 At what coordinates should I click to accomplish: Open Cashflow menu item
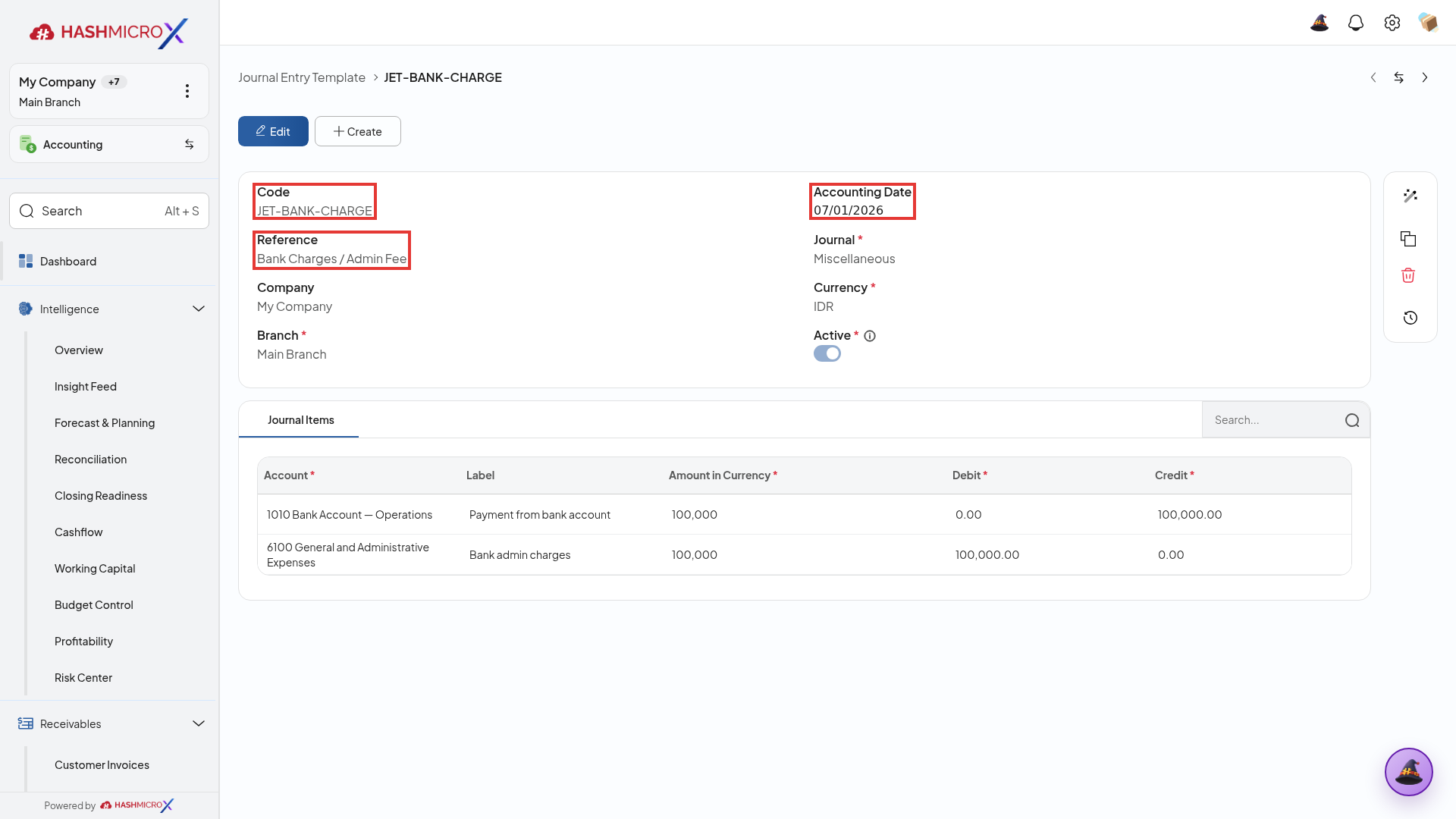click(x=79, y=532)
